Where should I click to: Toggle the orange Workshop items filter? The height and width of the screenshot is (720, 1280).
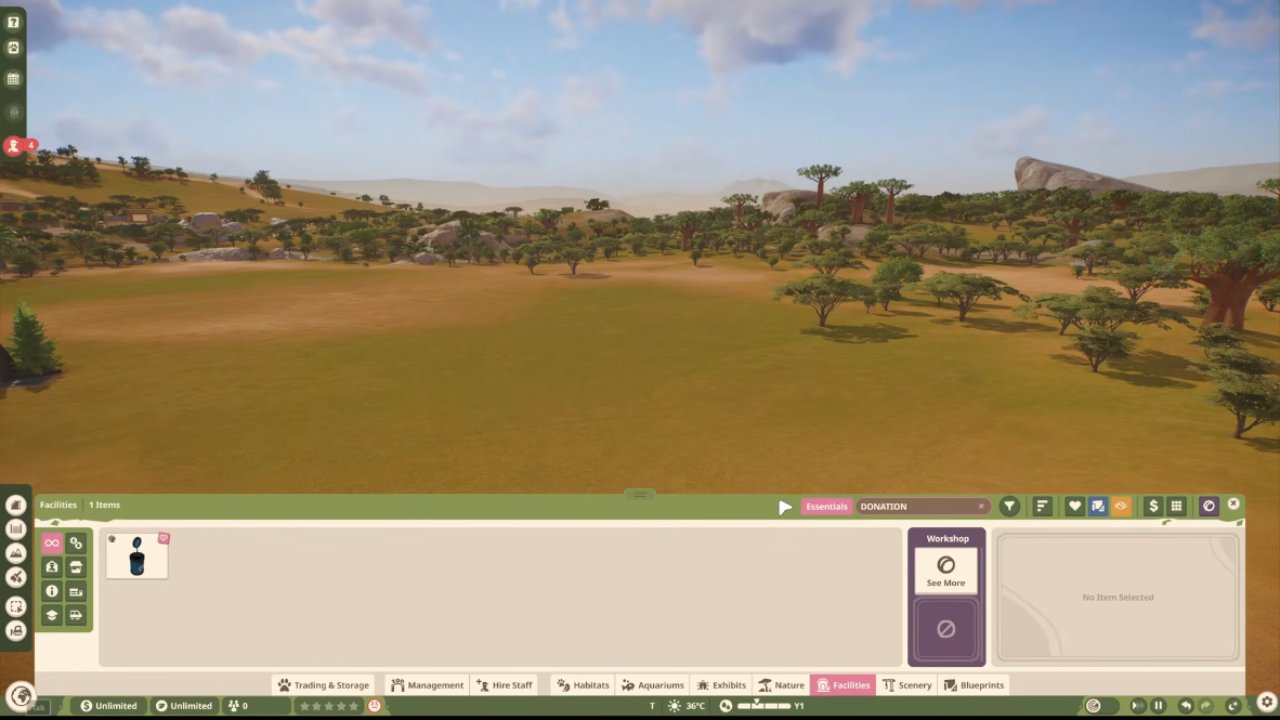pyautogui.click(x=1121, y=506)
